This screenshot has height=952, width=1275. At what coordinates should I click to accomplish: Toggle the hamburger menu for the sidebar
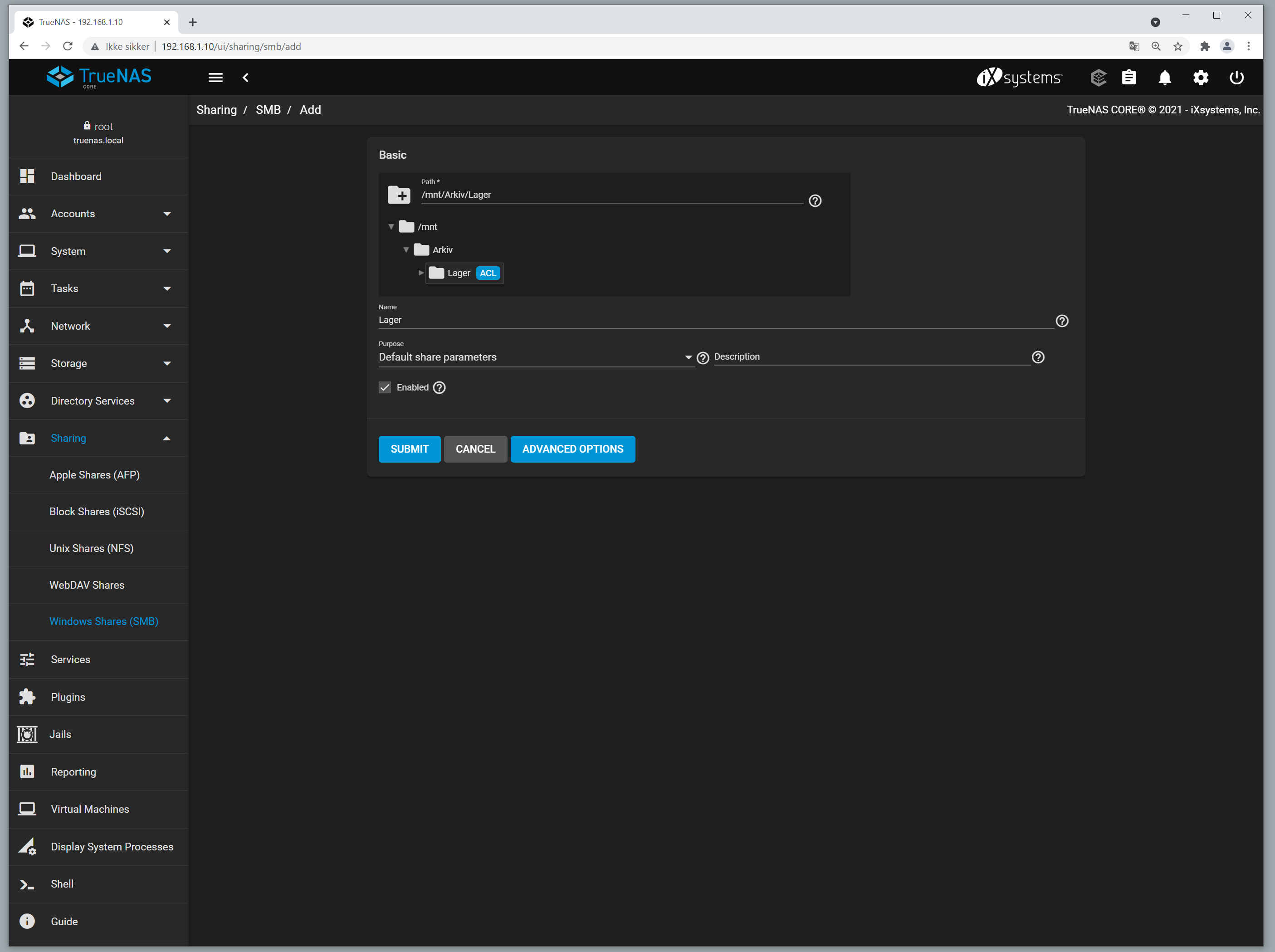215,77
